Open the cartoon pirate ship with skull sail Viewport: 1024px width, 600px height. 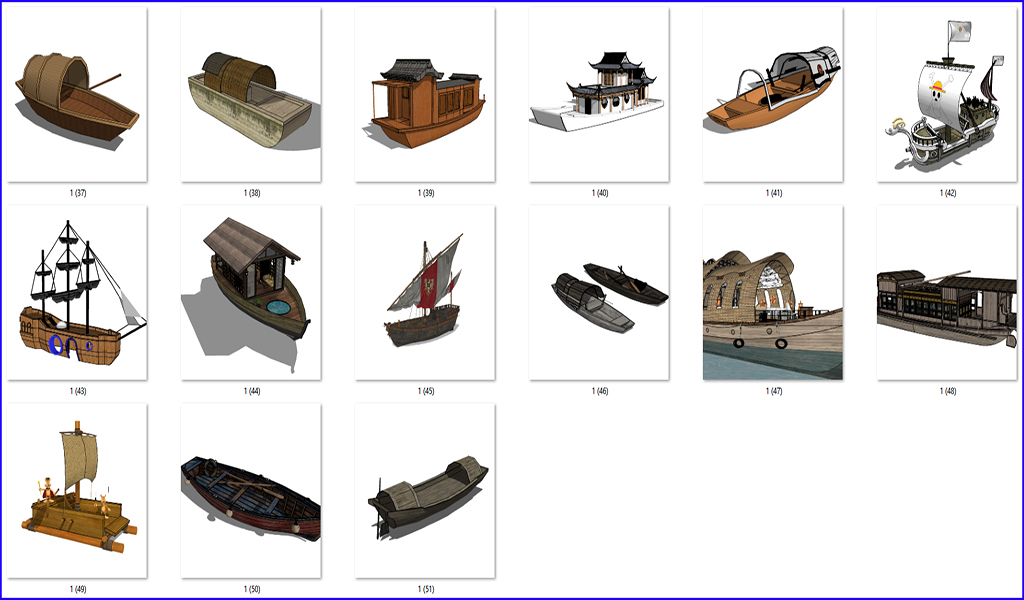[x=946, y=95]
